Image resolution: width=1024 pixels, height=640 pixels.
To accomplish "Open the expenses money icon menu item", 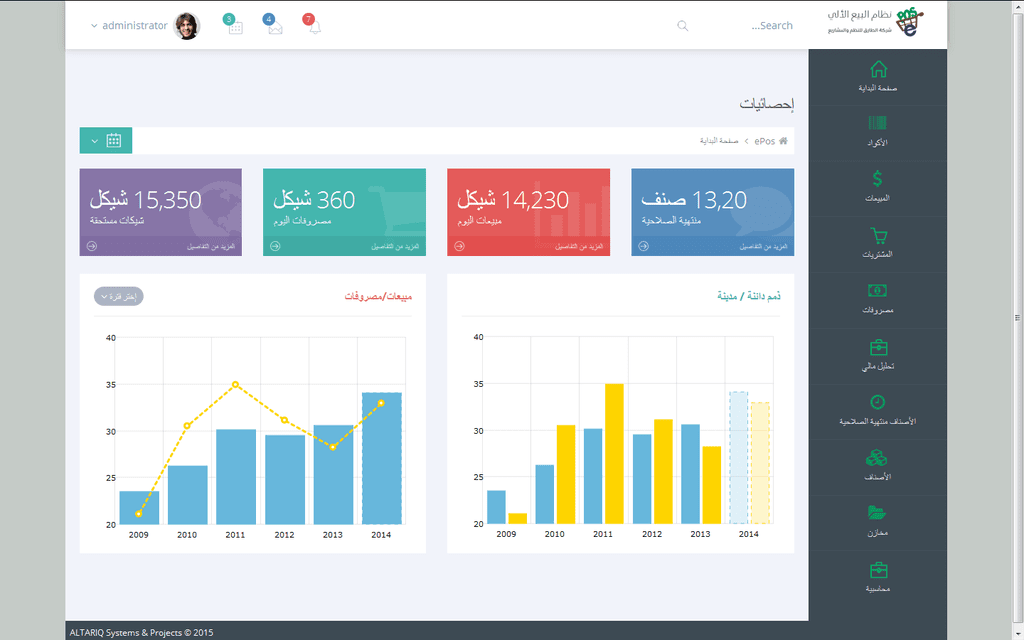I will click(877, 291).
